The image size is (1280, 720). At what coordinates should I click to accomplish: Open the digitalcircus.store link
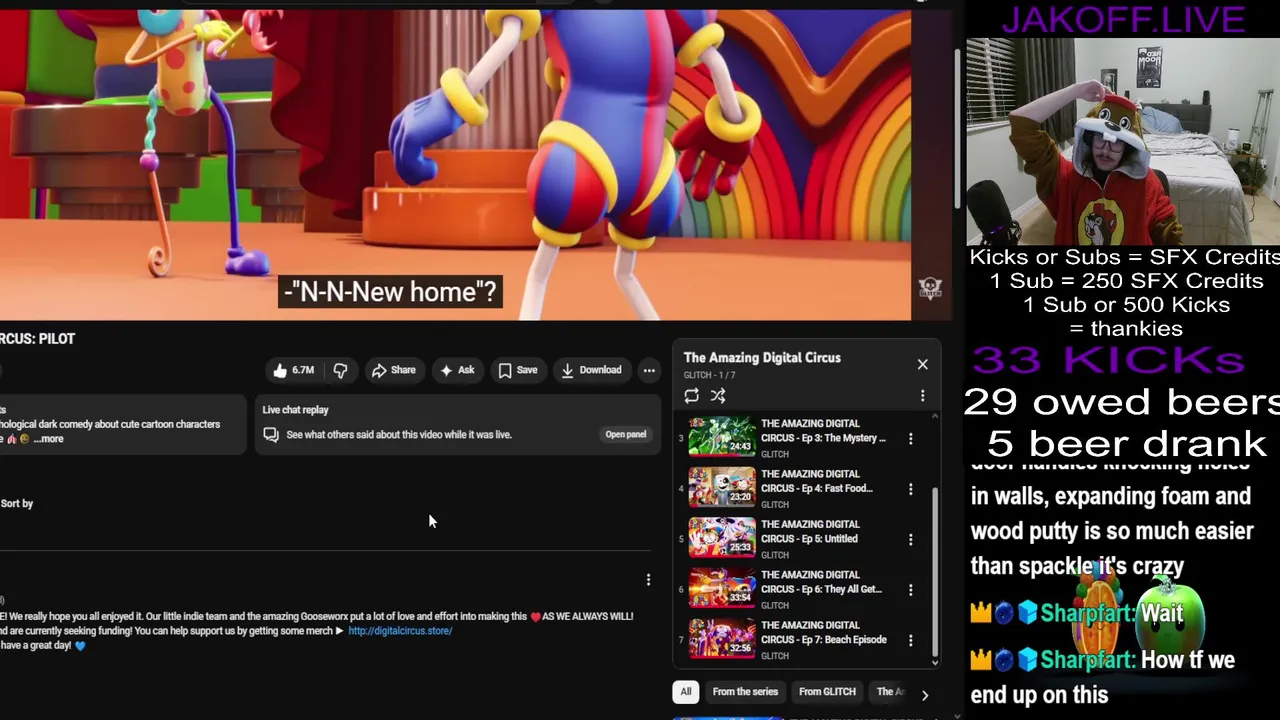pos(400,631)
